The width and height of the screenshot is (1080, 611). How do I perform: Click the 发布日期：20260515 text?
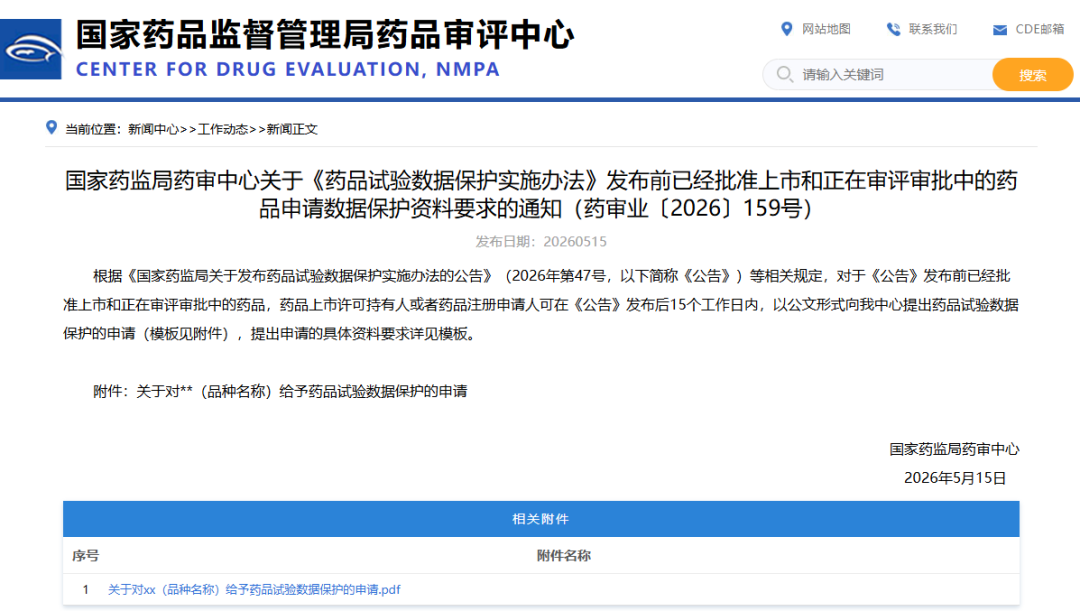541,242
